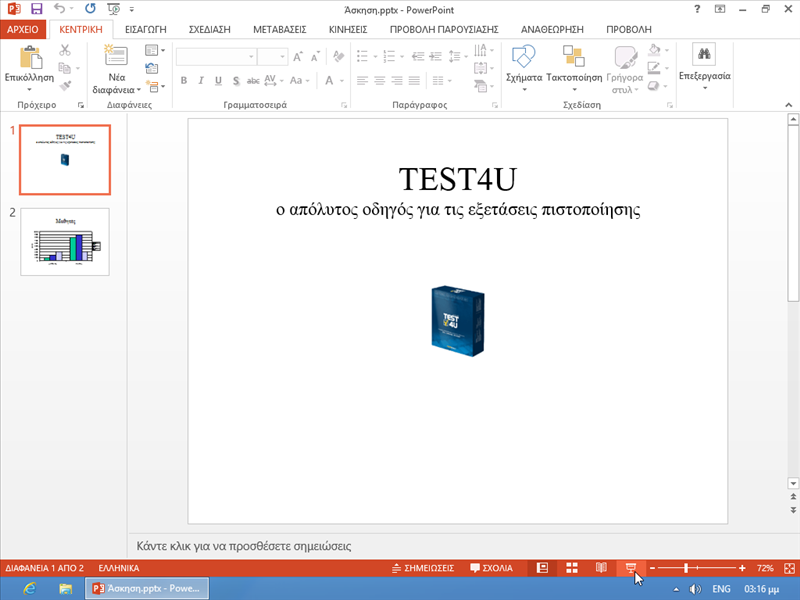Decrease the font size

(x=315, y=56)
